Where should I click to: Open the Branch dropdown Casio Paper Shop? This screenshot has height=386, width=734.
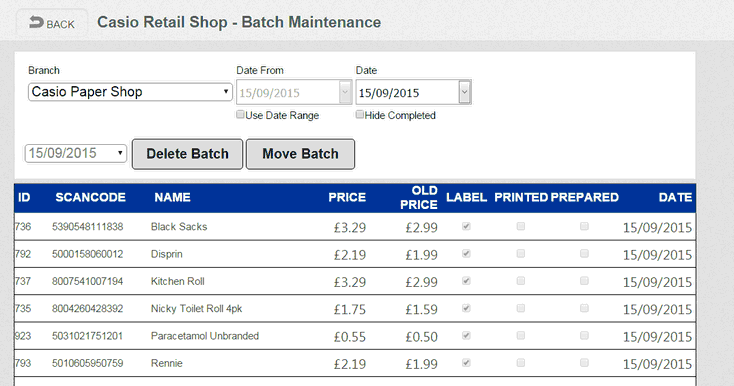(x=130, y=92)
